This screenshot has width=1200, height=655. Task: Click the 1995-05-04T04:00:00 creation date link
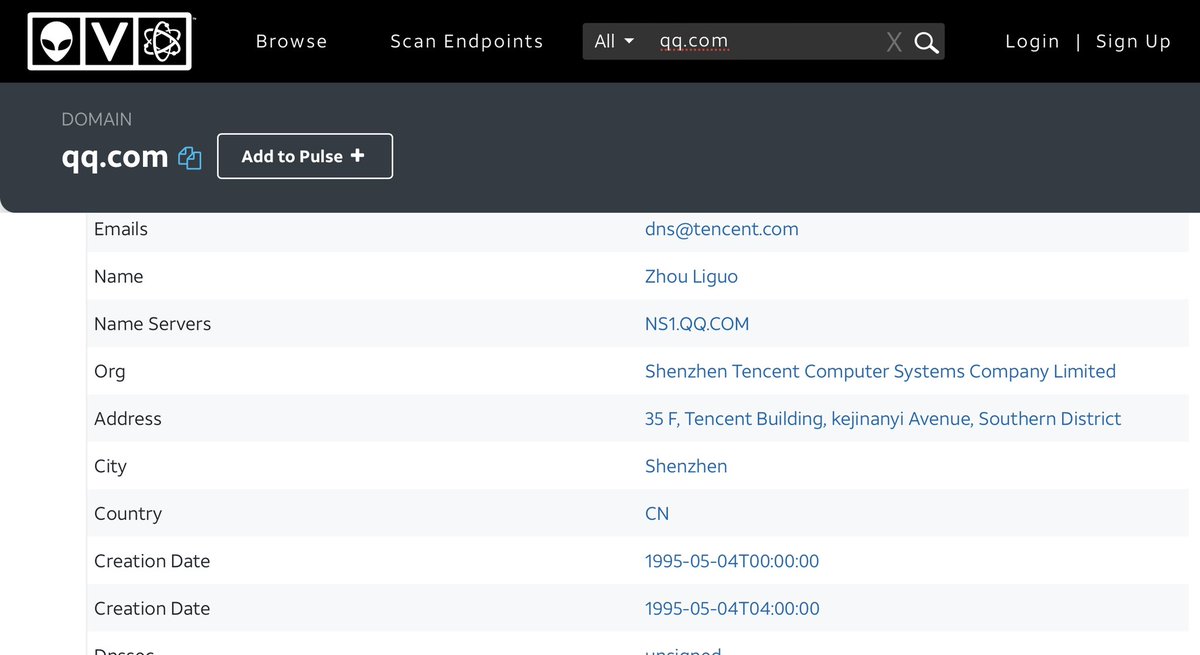tap(731, 609)
